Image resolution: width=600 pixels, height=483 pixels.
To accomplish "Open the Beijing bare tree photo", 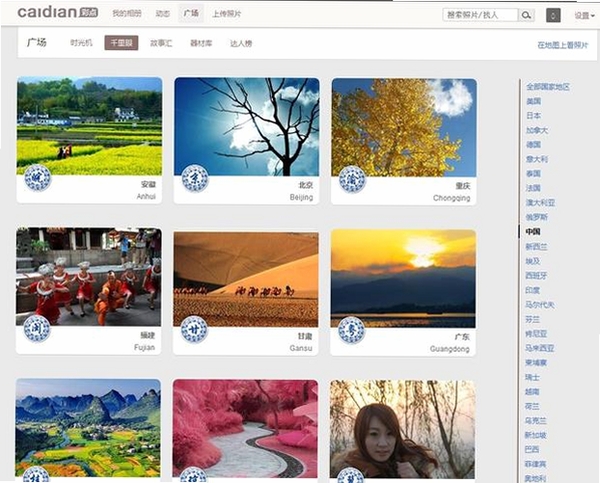I will point(246,127).
